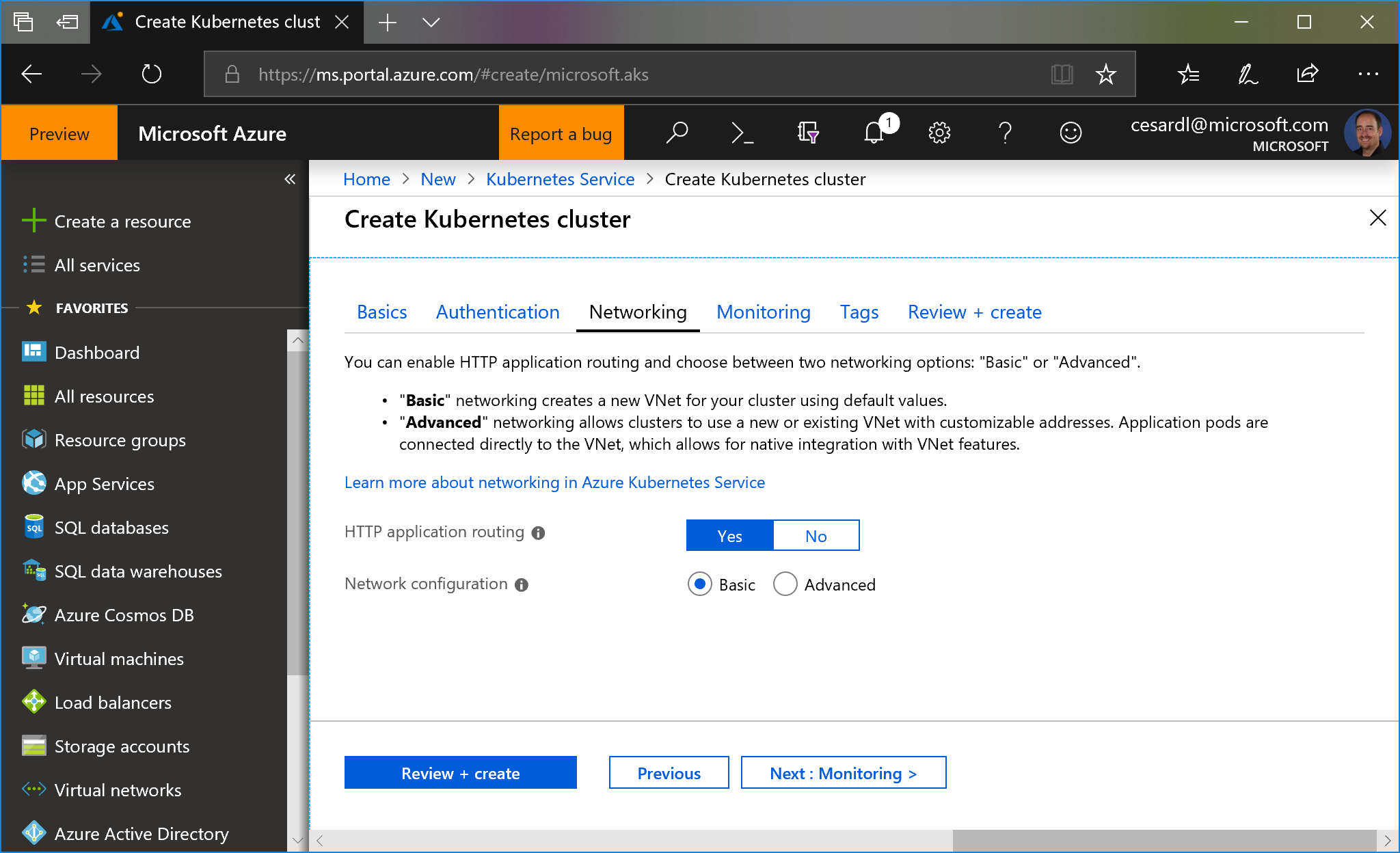Screen dimensions: 1400x853
Task: Set HTTP application routing to Yes
Action: pyautogui.click(x=730, y=536)
